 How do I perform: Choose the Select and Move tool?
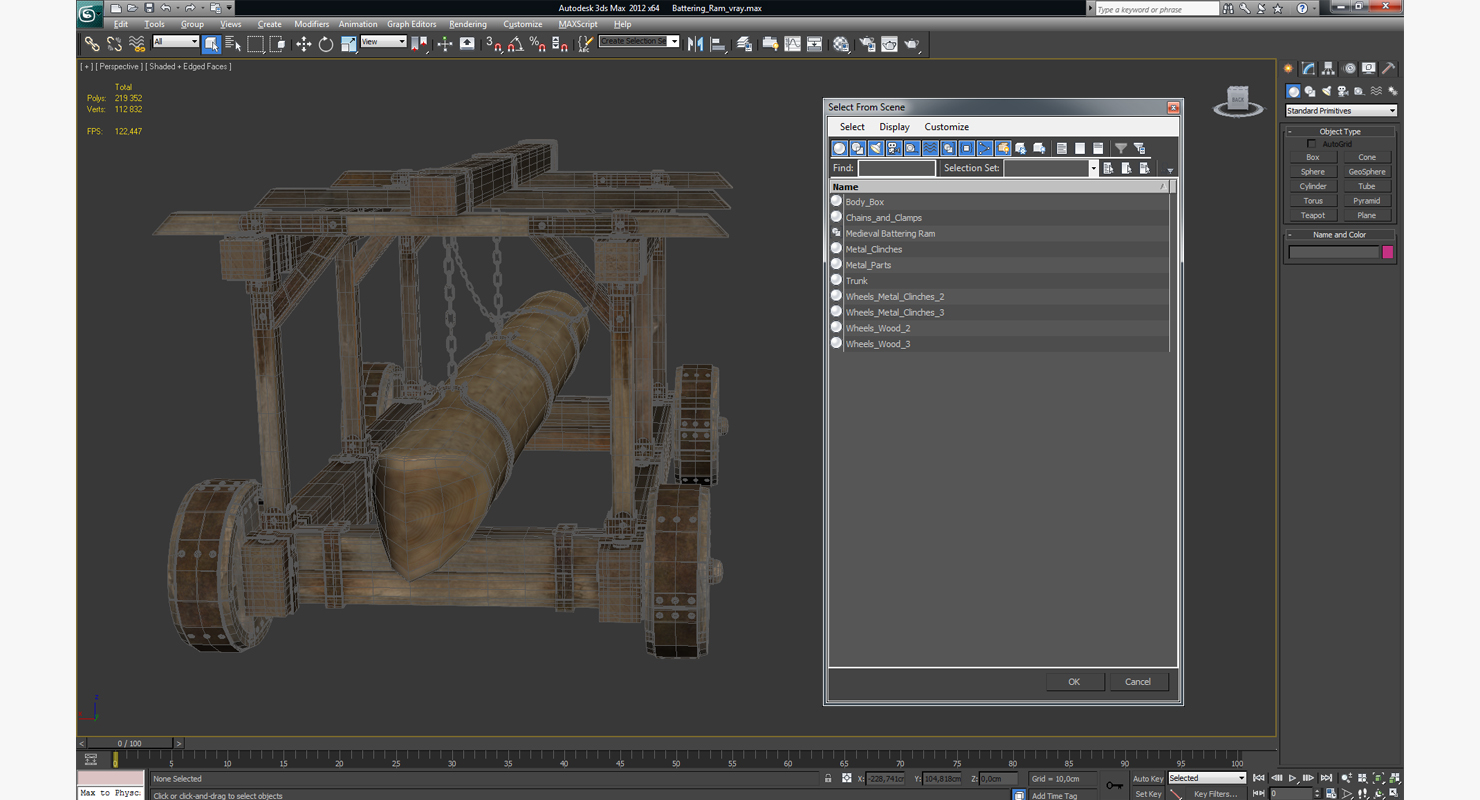click(x=303, y=44)
